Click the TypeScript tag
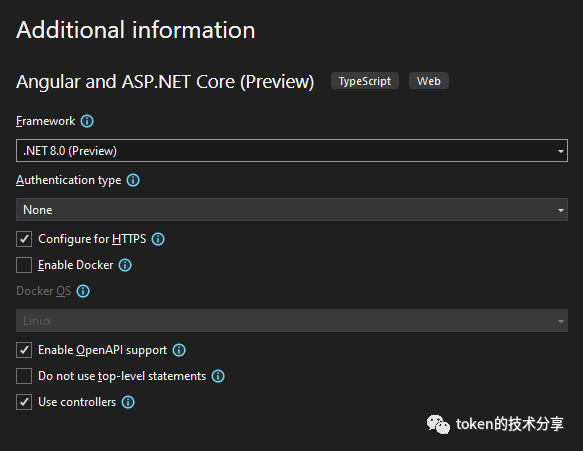The height and width of the screenshot is (451, 583). pos(365,81)
